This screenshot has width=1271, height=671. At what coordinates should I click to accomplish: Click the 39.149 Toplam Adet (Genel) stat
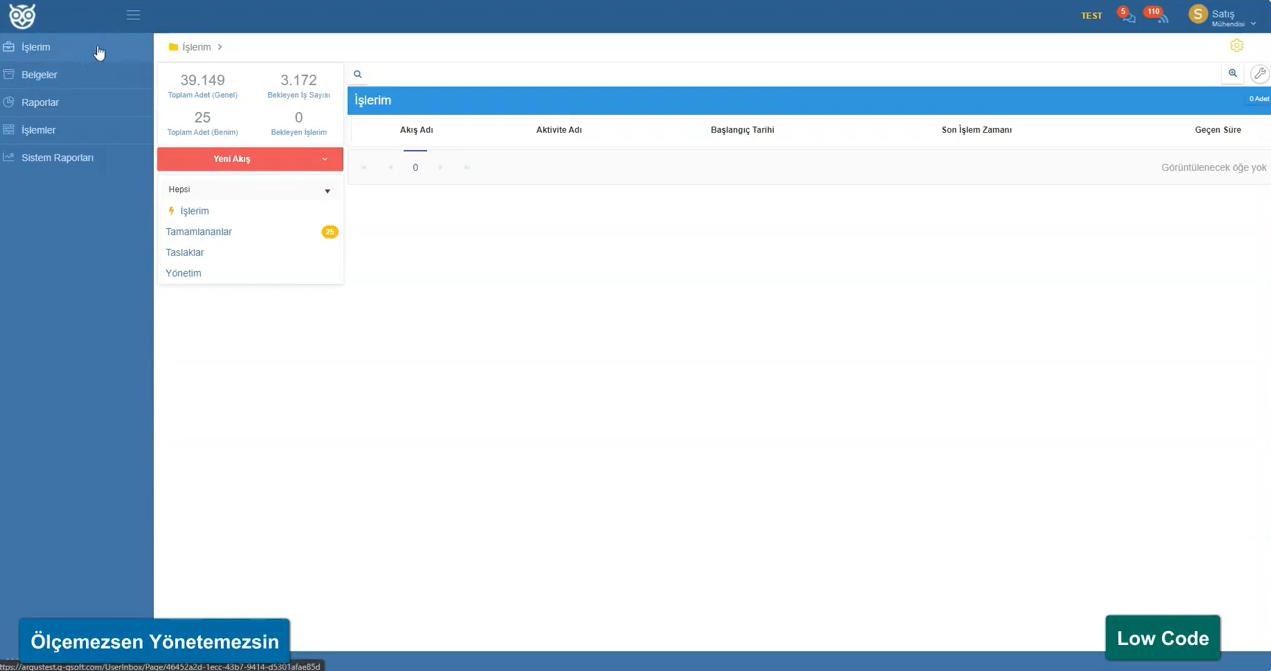pos(202,86)
